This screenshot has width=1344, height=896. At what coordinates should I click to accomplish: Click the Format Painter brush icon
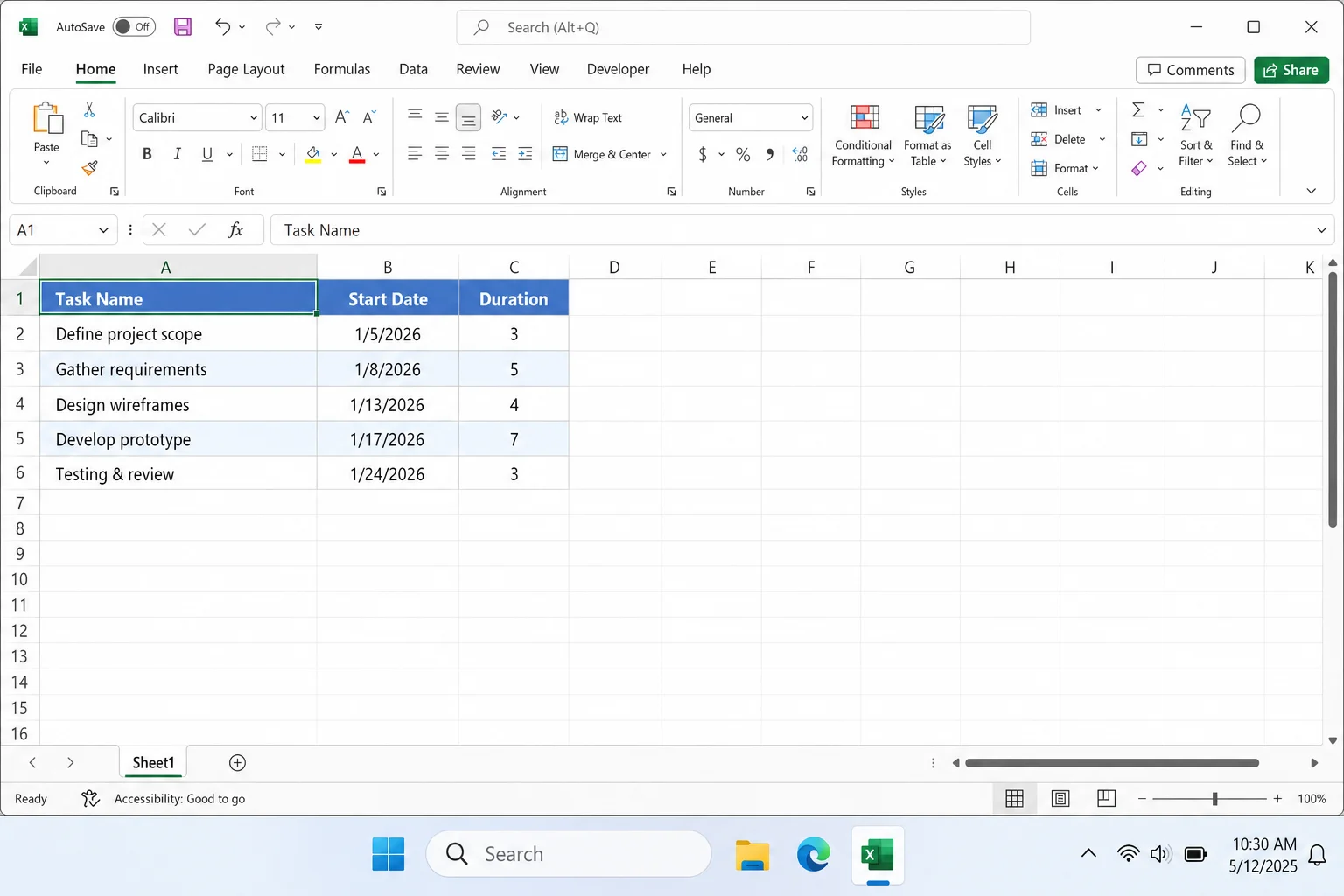(89, 167)
